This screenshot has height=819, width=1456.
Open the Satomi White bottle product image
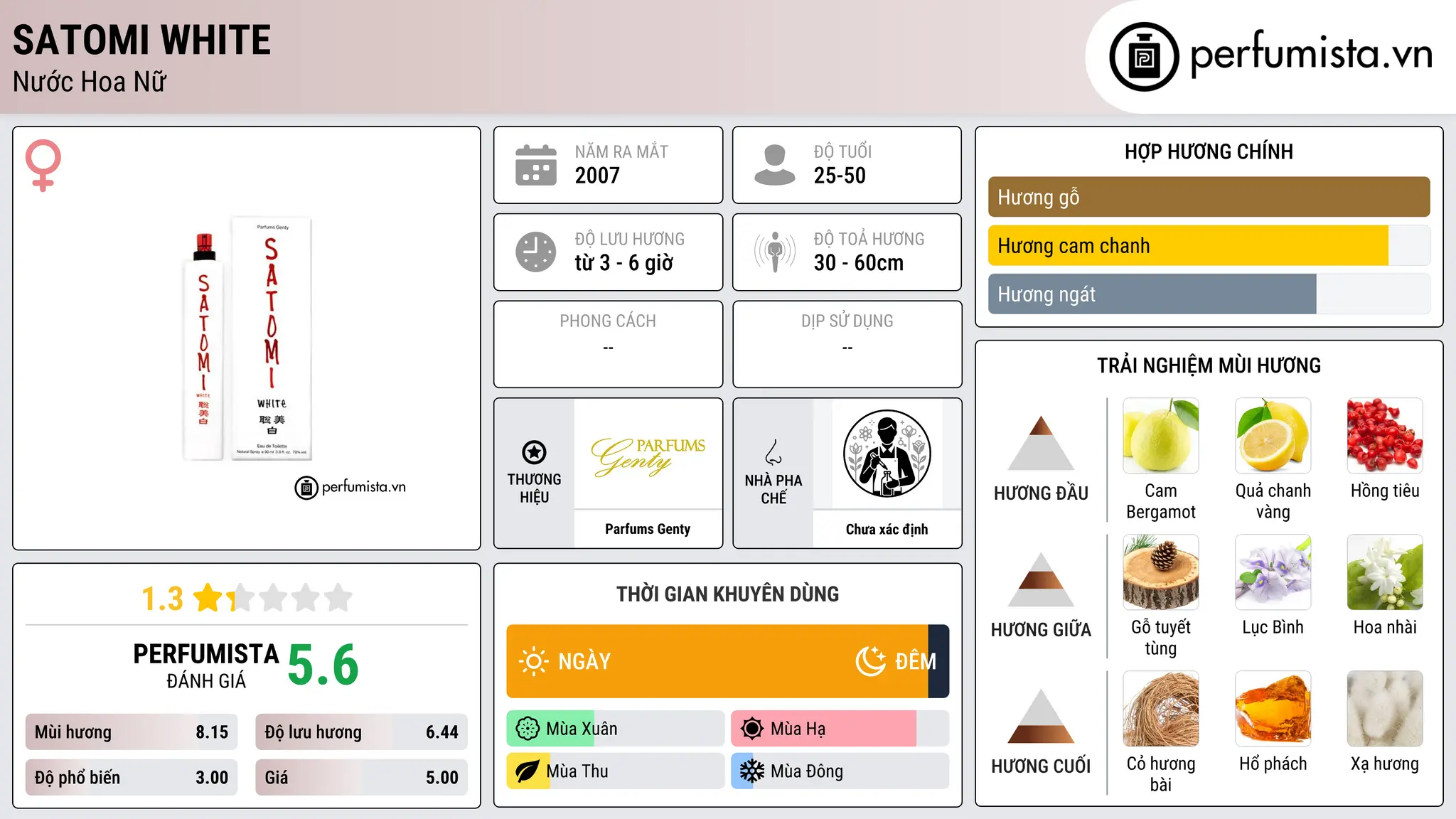tap(247, 339)
